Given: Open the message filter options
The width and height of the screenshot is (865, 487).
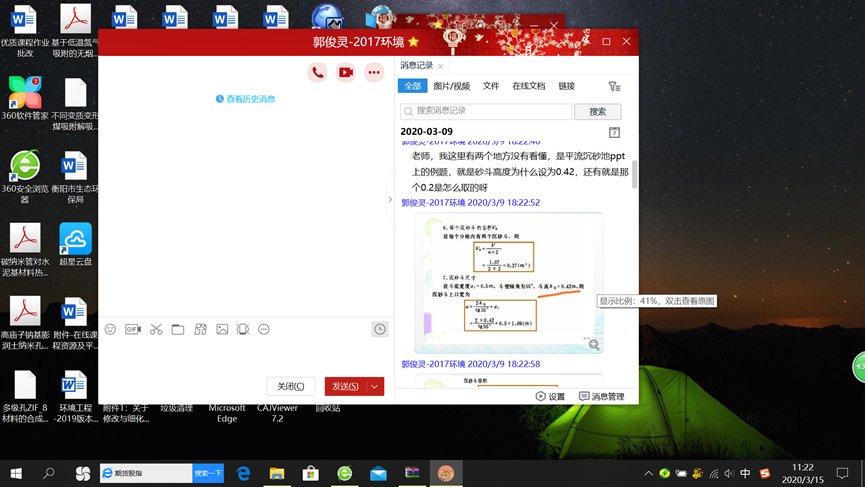Looking at the screenshot, I should pos(614,87).
